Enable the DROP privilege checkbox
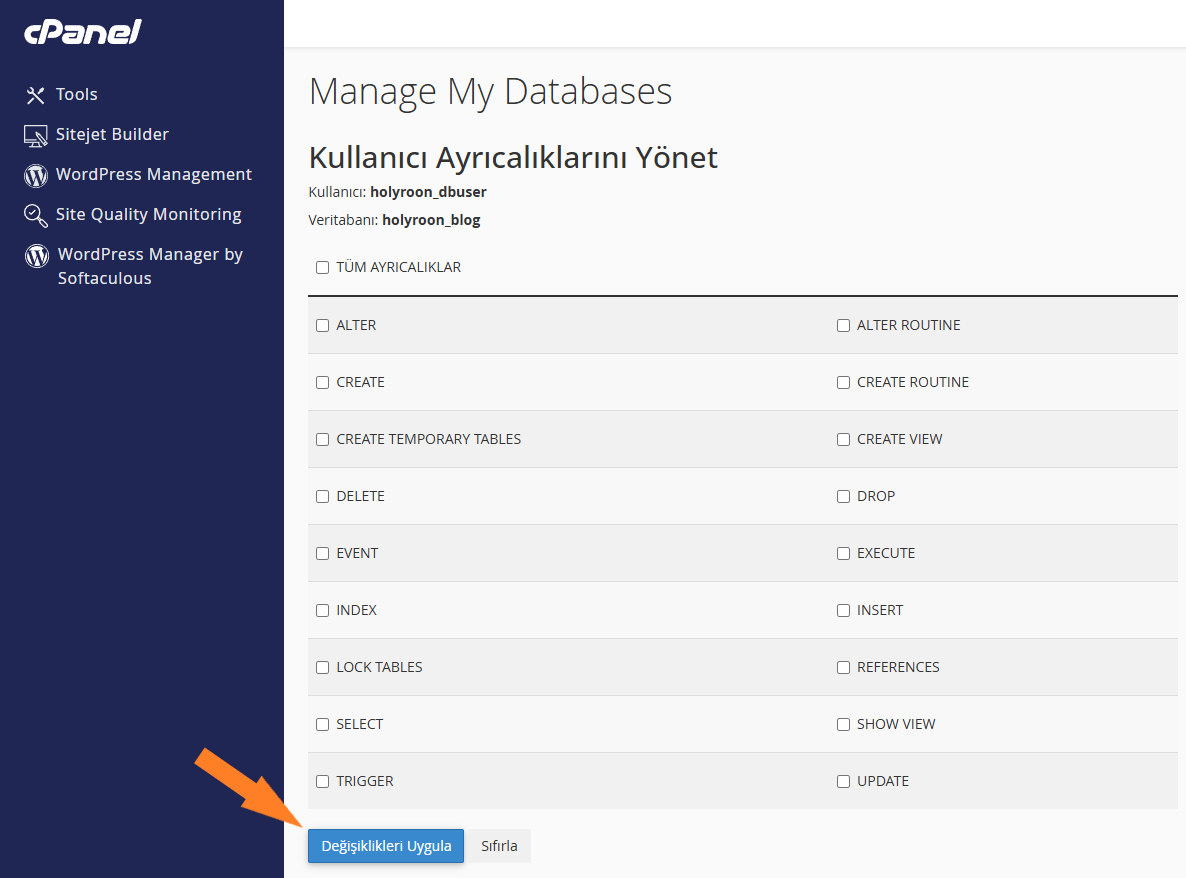This screenshot has width=1186, height=878. coord(843,496)
